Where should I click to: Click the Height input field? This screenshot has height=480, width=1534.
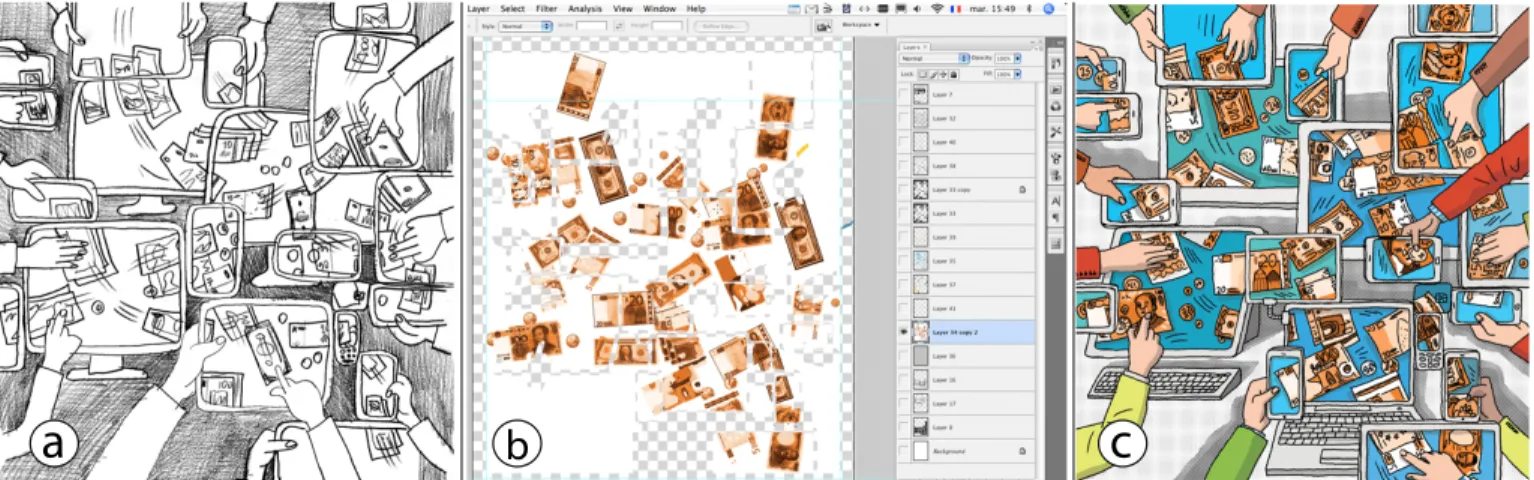click(667, 25)
